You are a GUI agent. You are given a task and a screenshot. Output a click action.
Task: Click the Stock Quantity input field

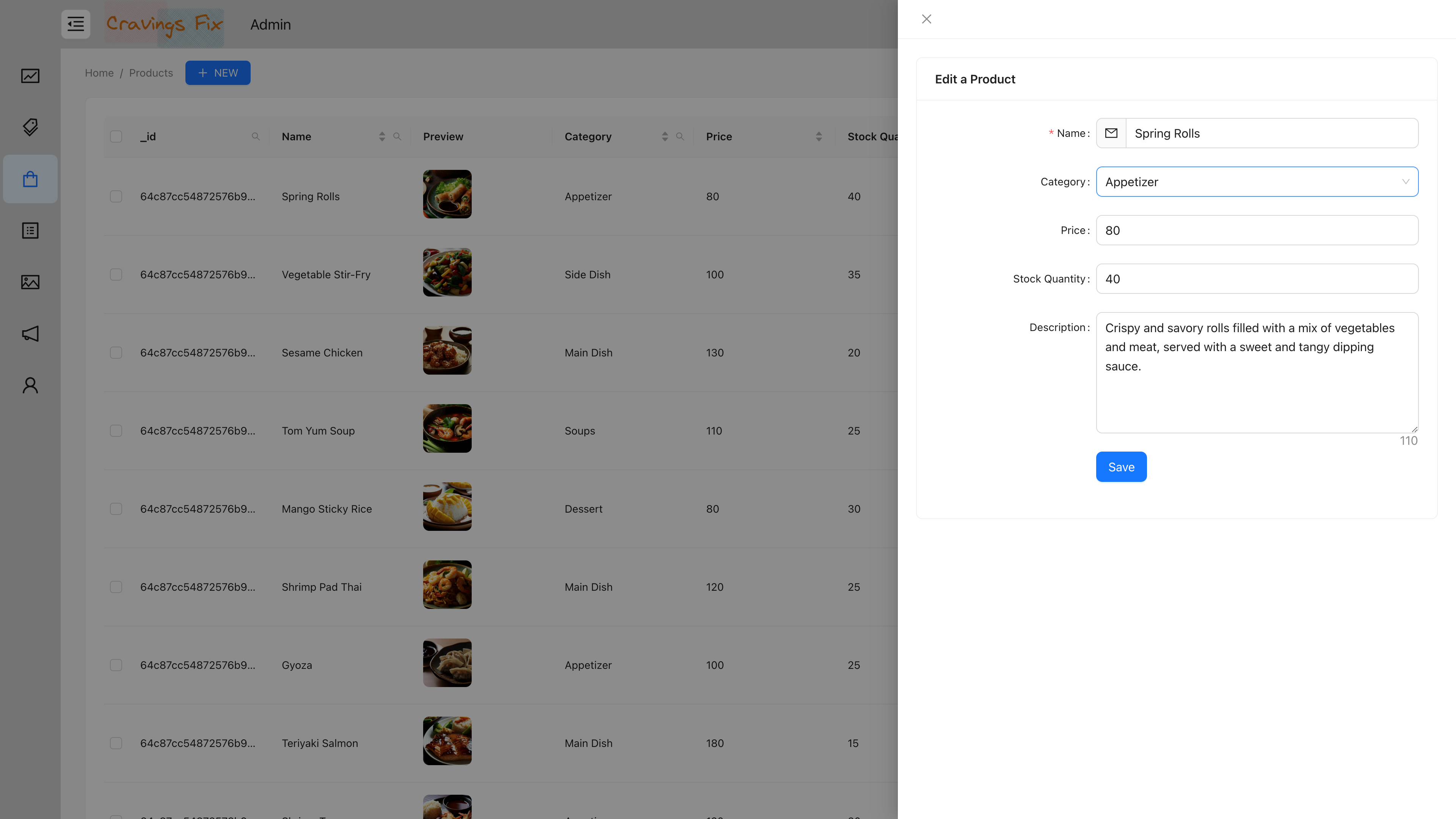[1257, 279]
